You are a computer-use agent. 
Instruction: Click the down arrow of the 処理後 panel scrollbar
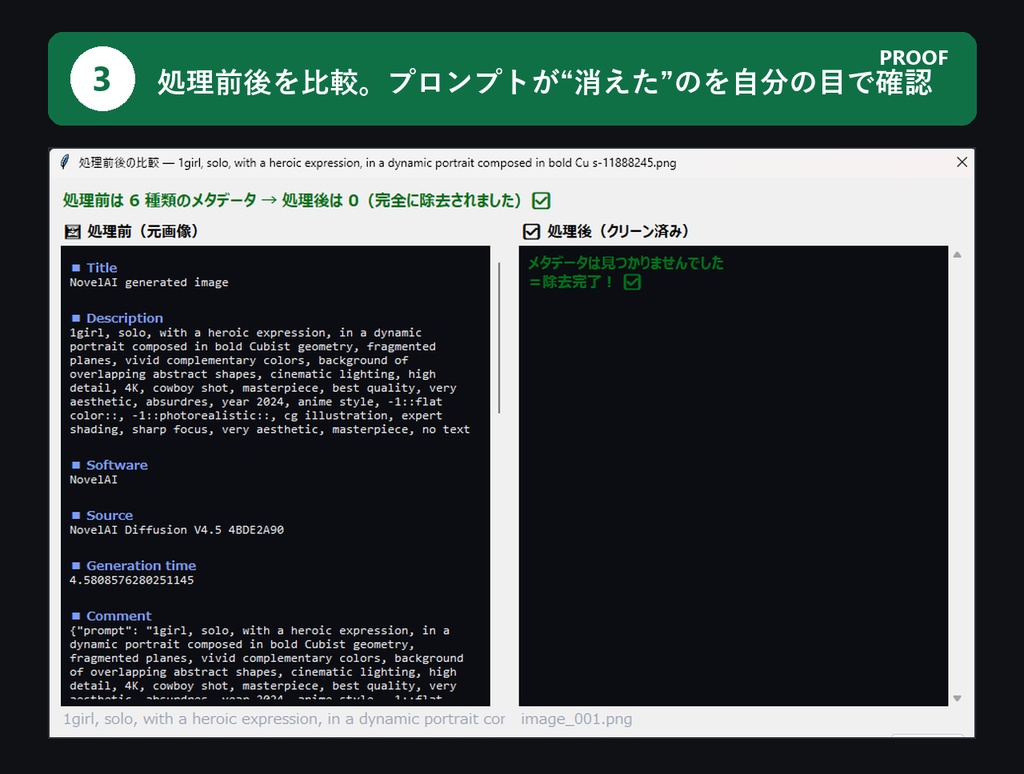tap(957, 698)
